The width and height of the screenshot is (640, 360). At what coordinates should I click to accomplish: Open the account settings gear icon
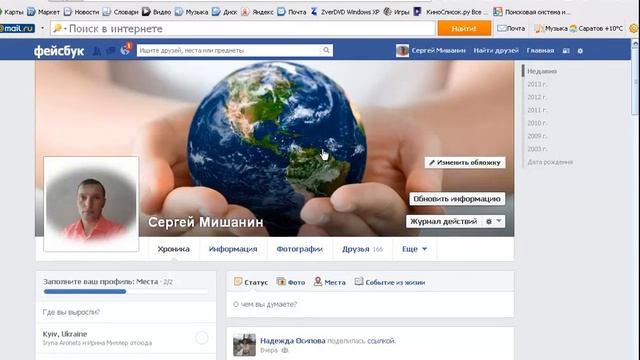point(580,51)
